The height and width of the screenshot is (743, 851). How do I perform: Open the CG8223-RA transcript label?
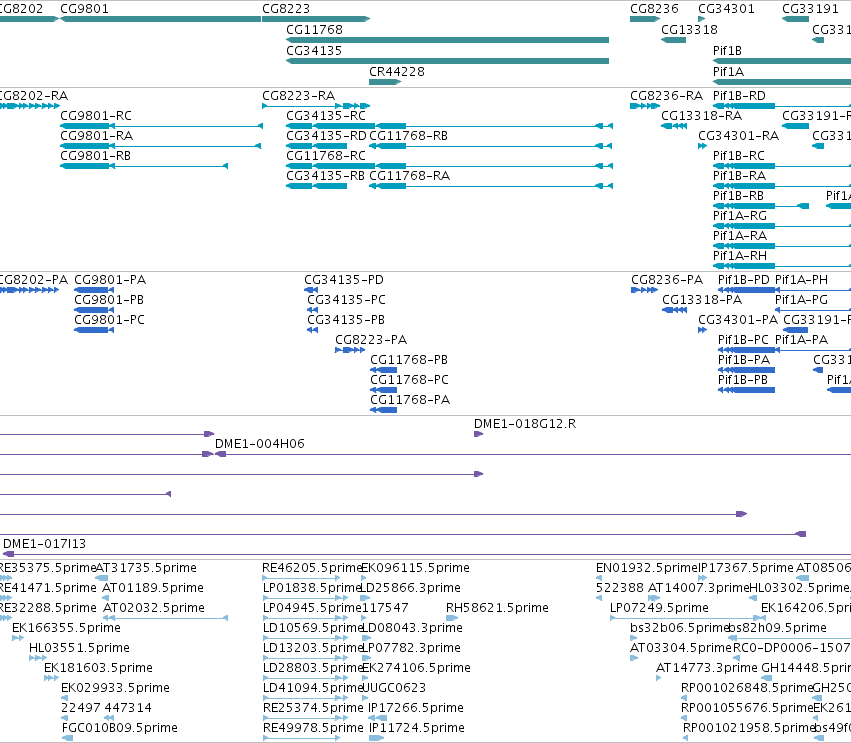point(299,96)
